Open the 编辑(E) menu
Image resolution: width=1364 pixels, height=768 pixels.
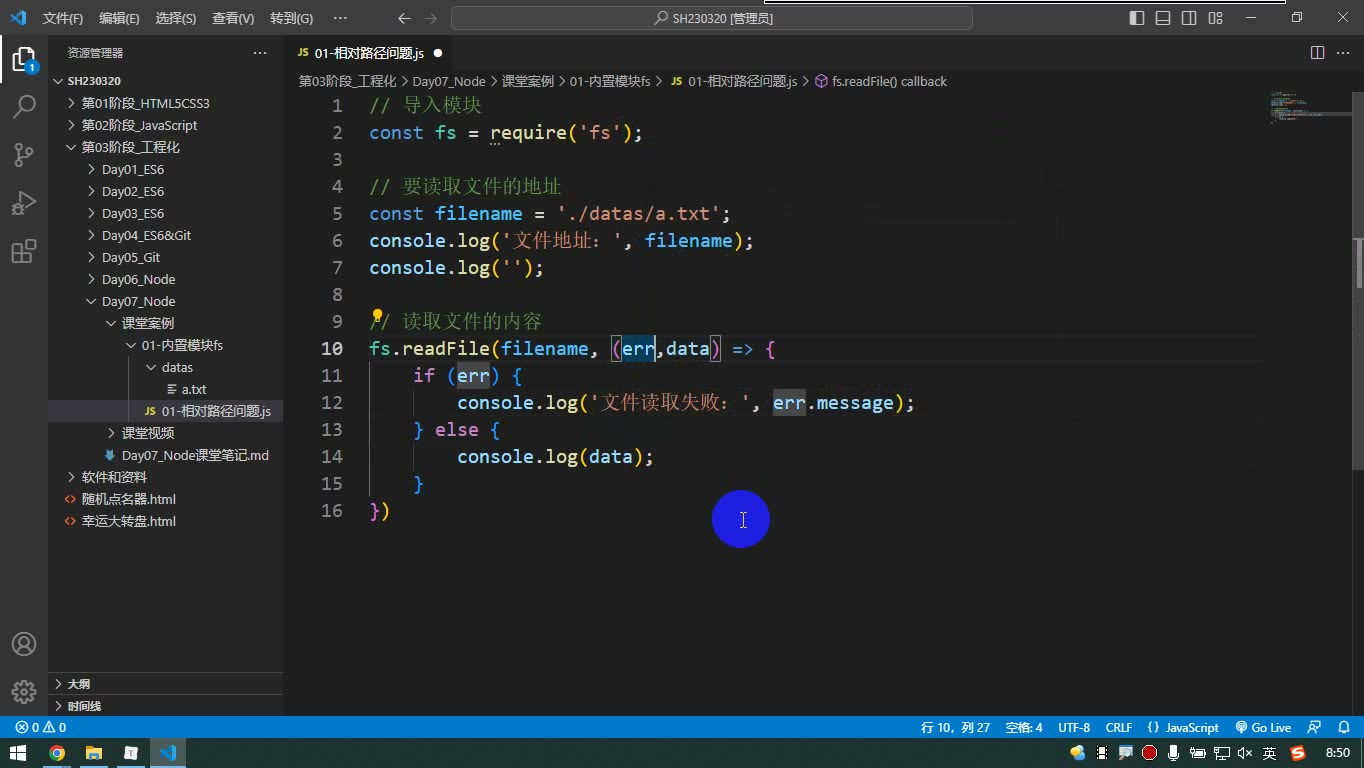(119, 18)
